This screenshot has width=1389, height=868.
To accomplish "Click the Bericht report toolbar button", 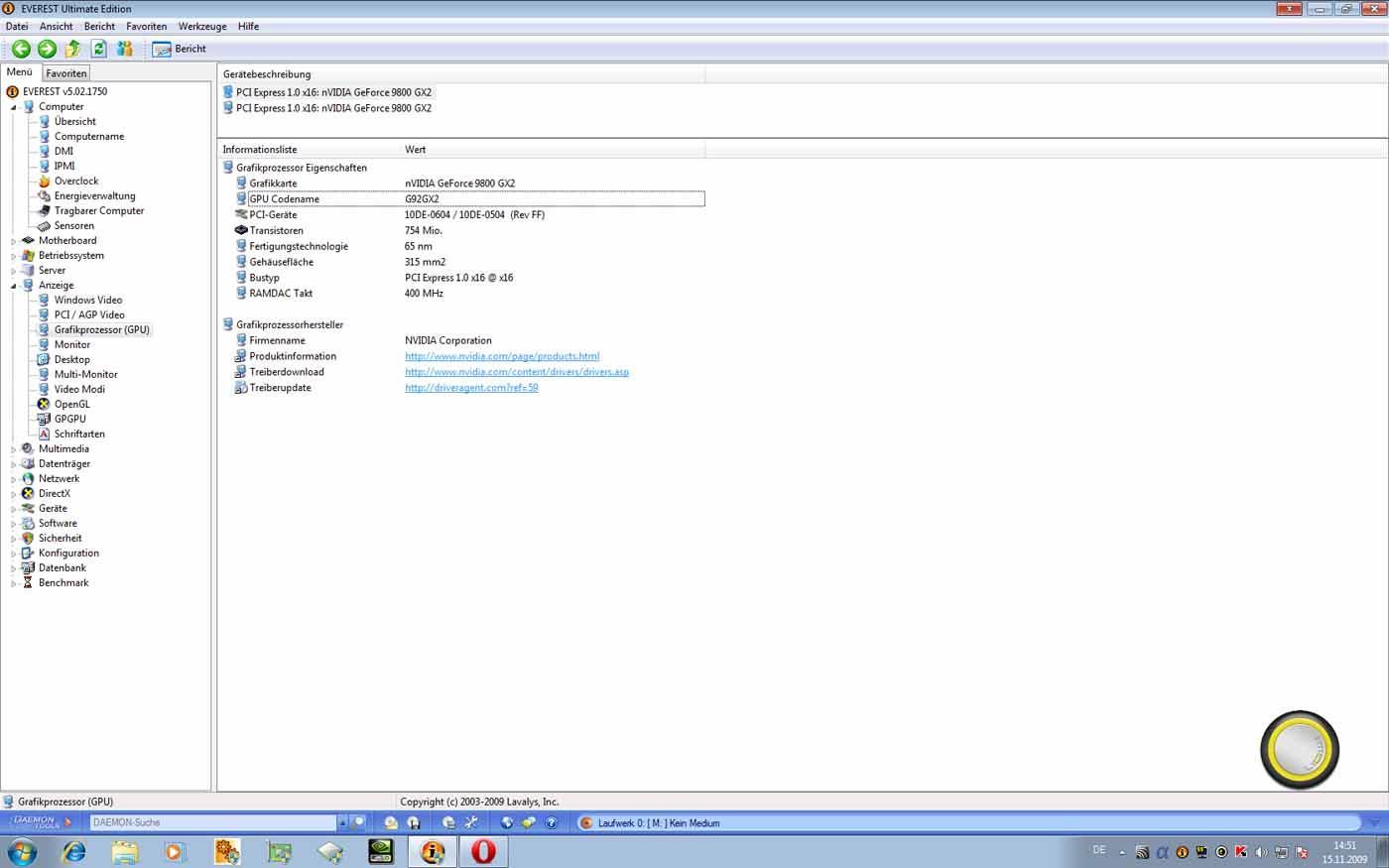I will (180, 49).
